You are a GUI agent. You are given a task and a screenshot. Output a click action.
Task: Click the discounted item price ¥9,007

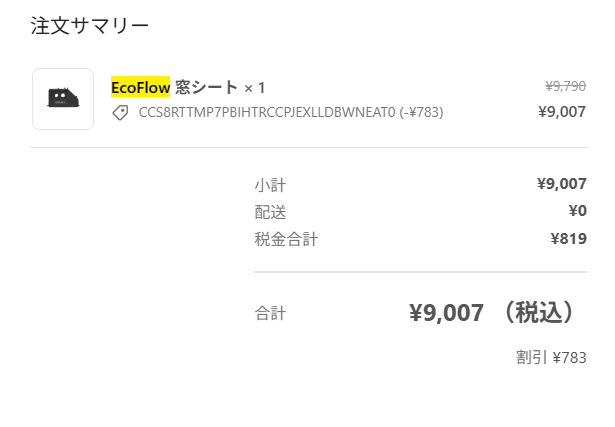[x=562, y=112]
